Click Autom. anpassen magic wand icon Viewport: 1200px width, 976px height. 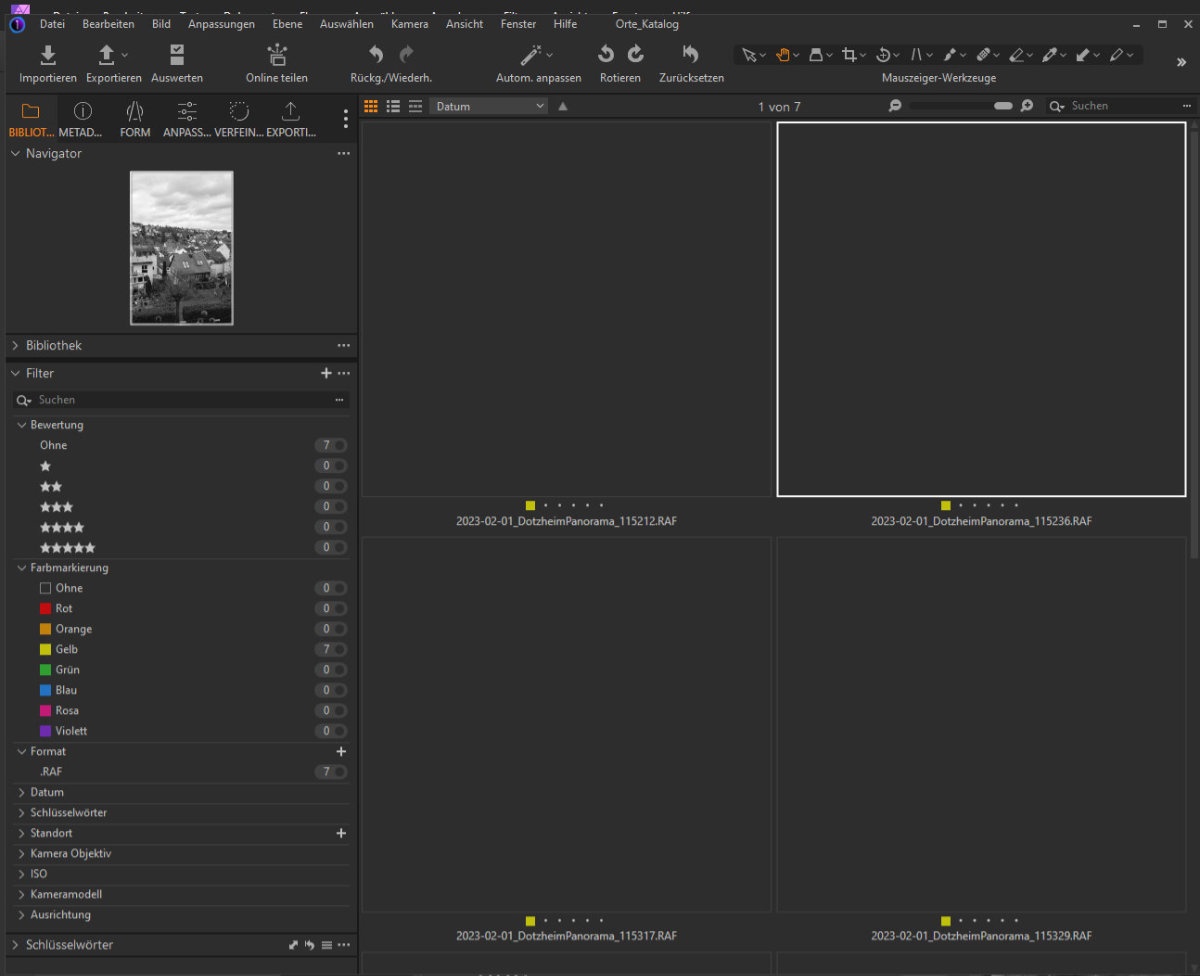tap(531, 55)
